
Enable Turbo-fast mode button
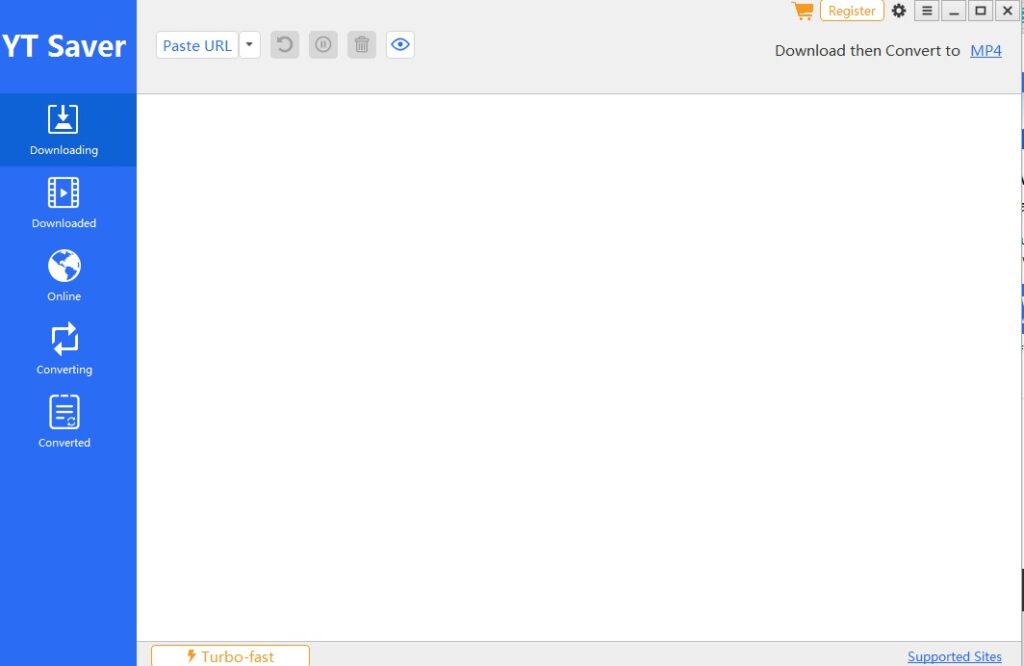(231, 656)
